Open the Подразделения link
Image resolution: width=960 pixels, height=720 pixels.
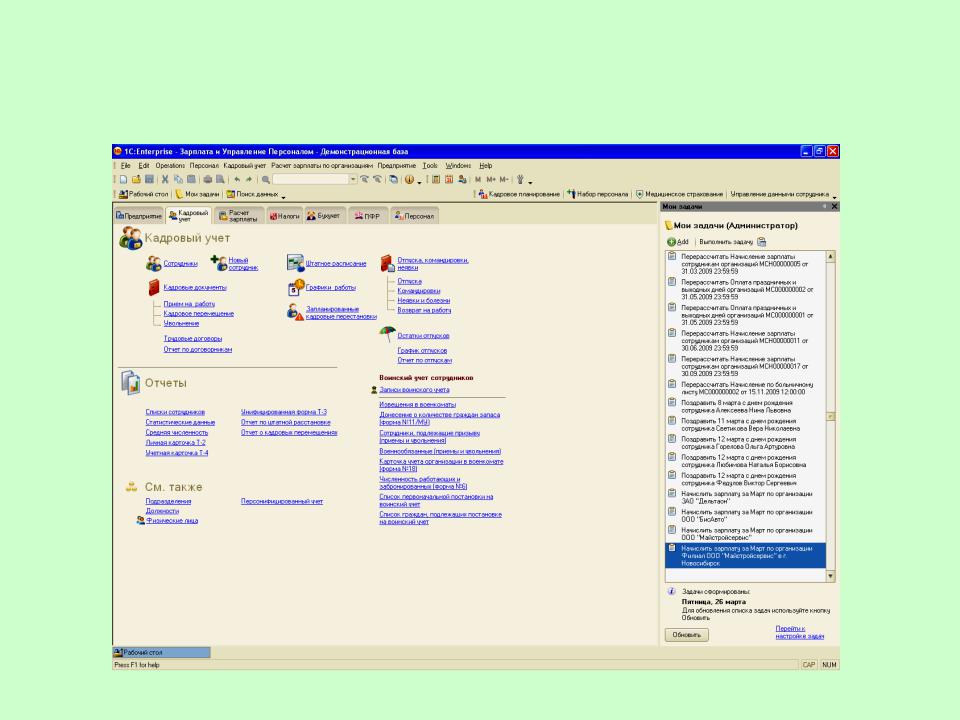tap(168, 501)
